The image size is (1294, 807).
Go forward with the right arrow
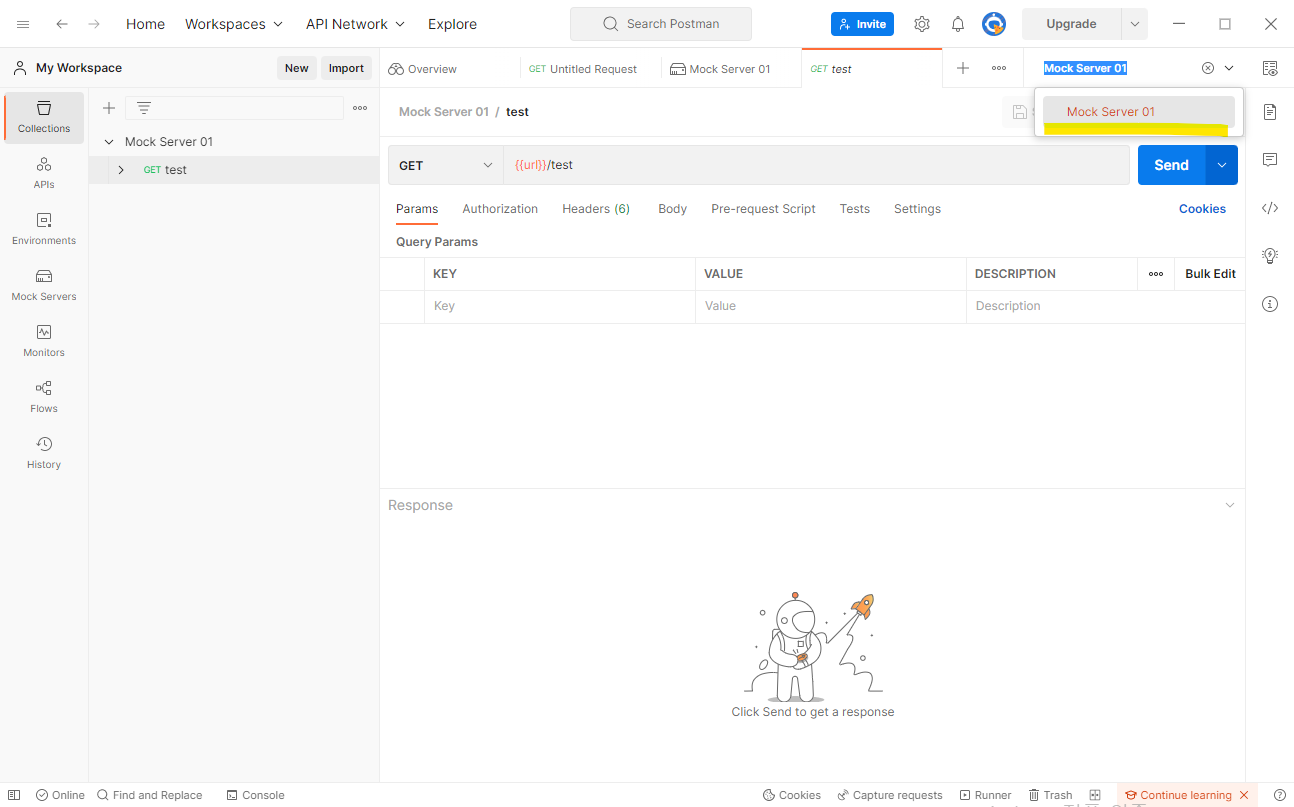94,24
